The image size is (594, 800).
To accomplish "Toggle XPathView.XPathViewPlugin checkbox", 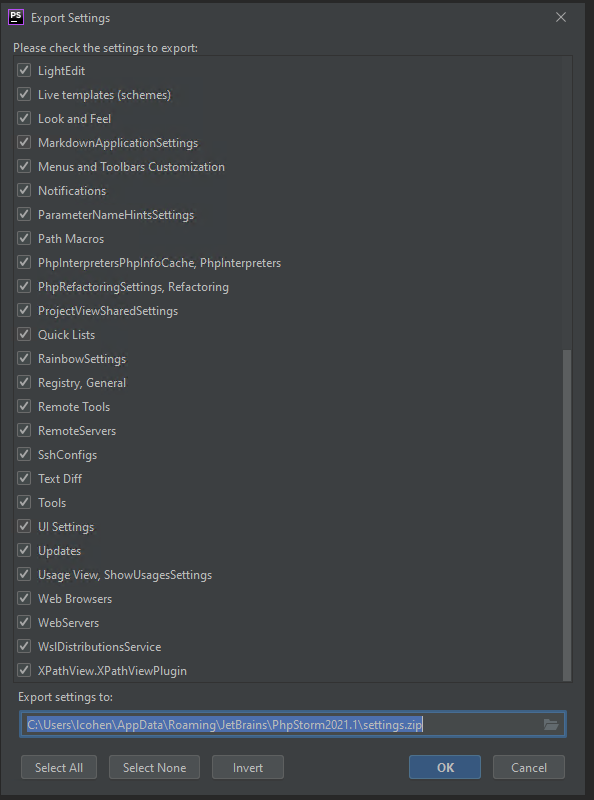I will [24, 670].
